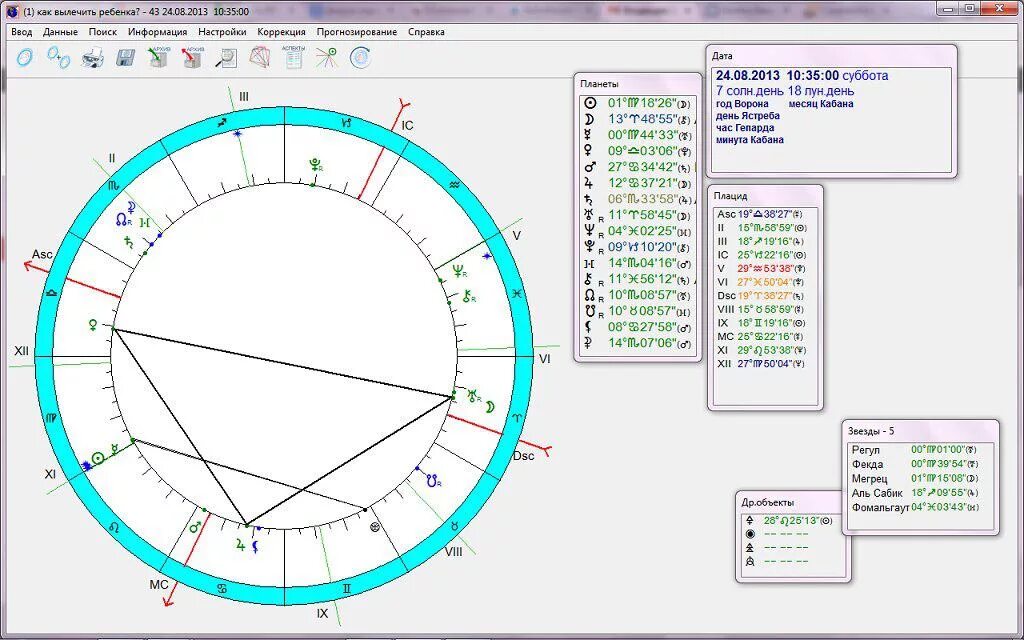Screen dimensions: 1024x640
Task: Select the Jupiter glyph on the chart
Action: [x=240, y=543]
